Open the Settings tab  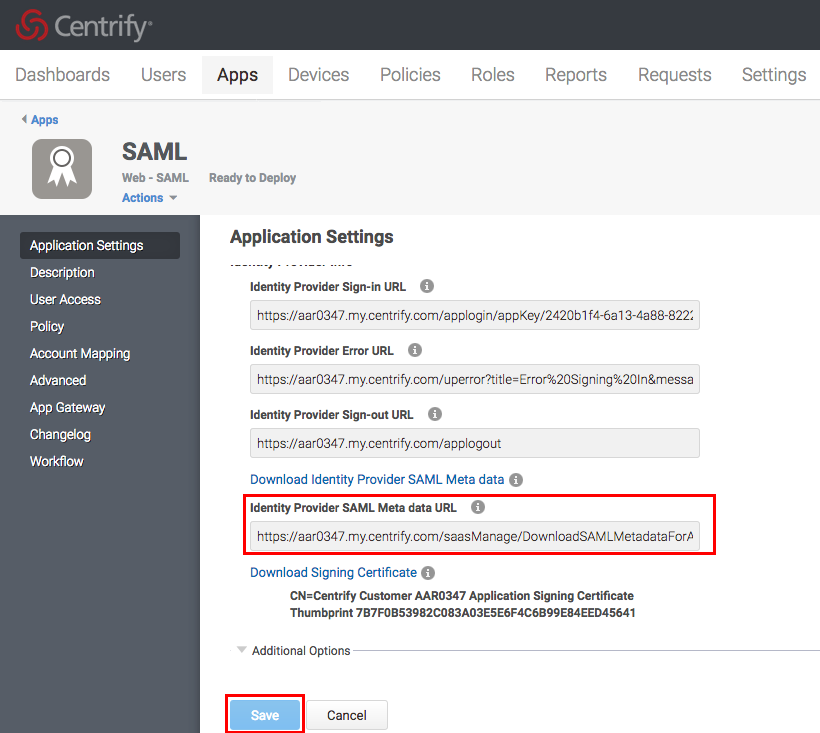pos(774,75)
